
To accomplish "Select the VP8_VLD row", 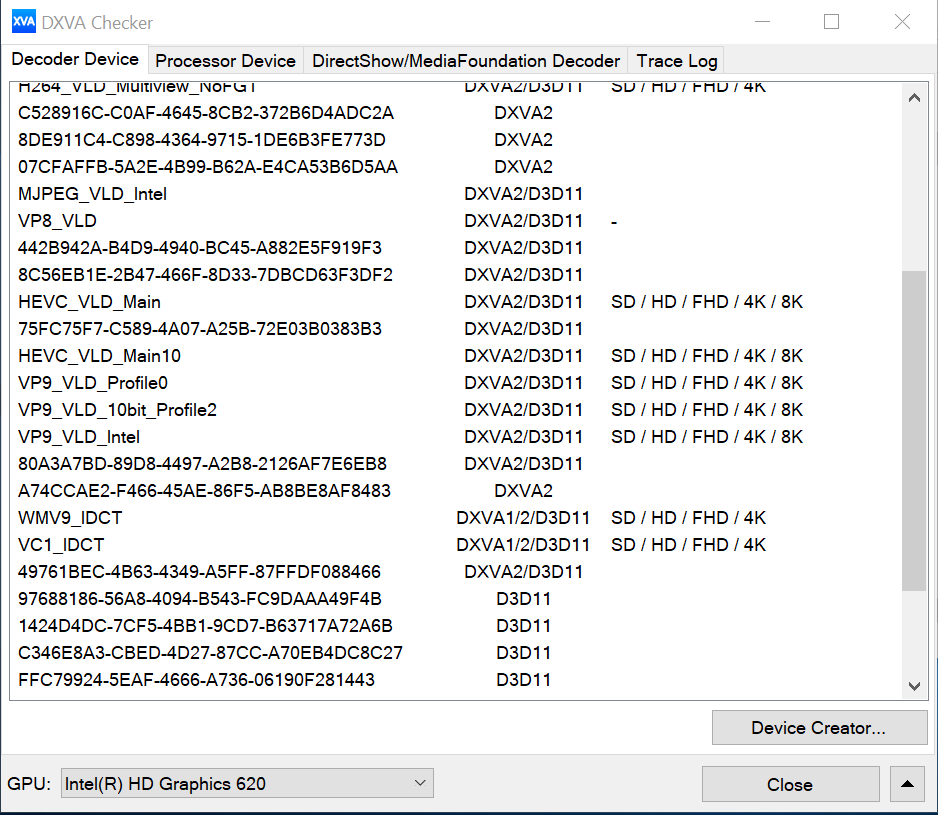I will pyautogui.click(x=456, y=221).
